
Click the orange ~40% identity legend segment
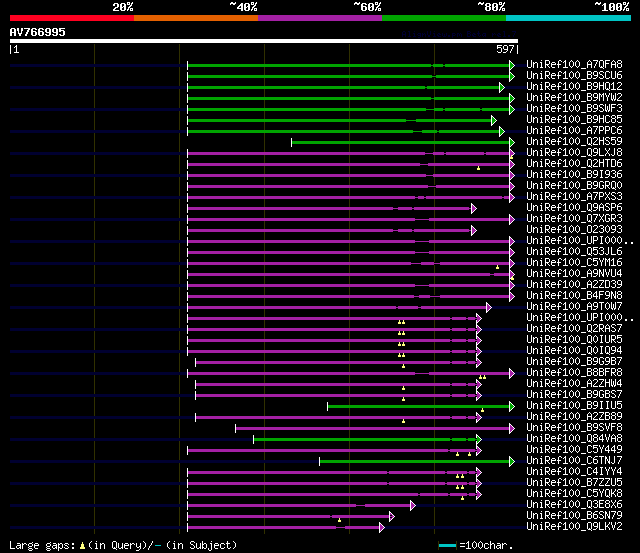pos(196,18)
